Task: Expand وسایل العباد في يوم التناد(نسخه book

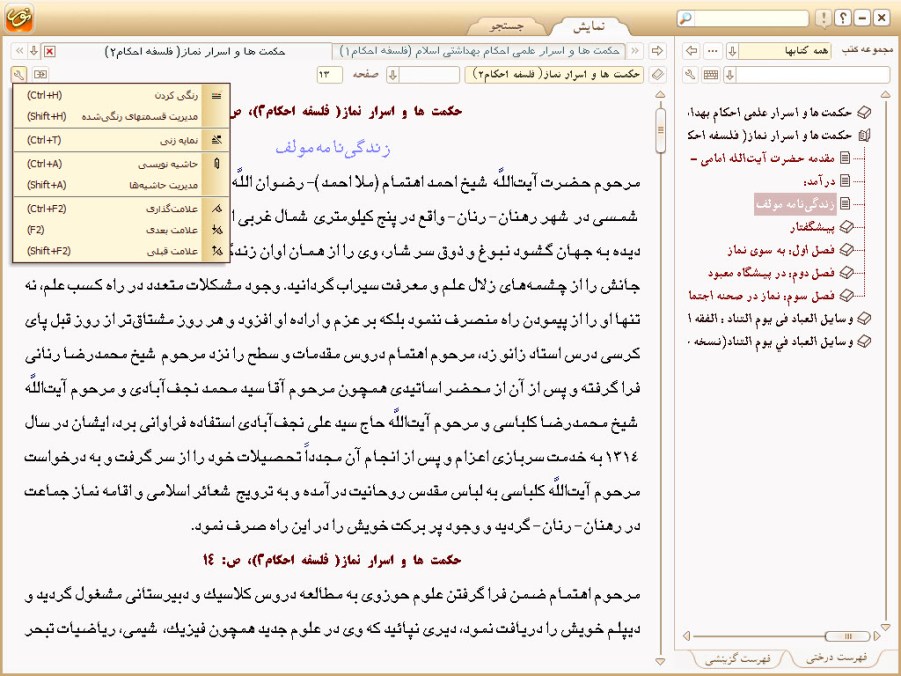Action: point(864,341)
